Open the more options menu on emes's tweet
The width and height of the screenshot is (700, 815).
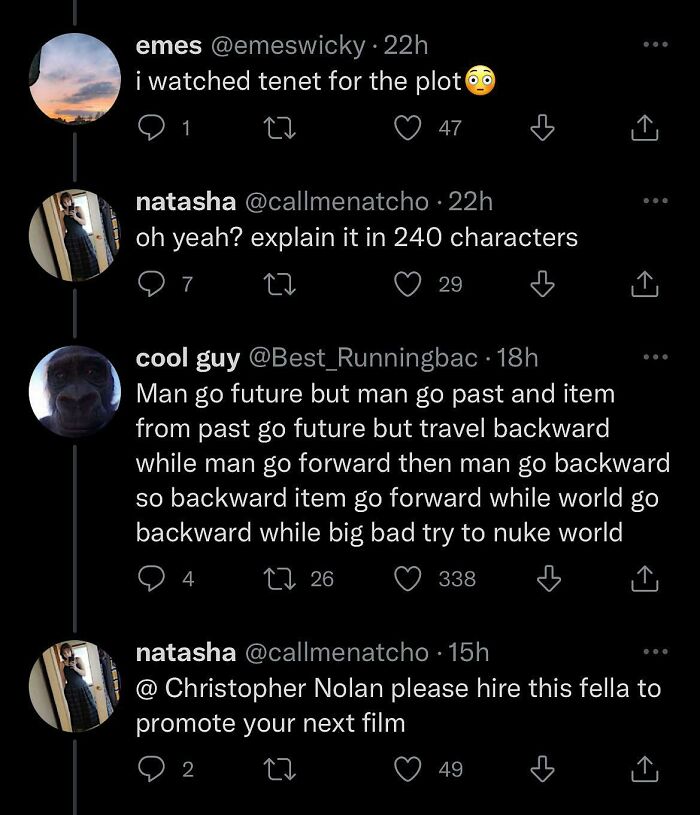[653, 42]
